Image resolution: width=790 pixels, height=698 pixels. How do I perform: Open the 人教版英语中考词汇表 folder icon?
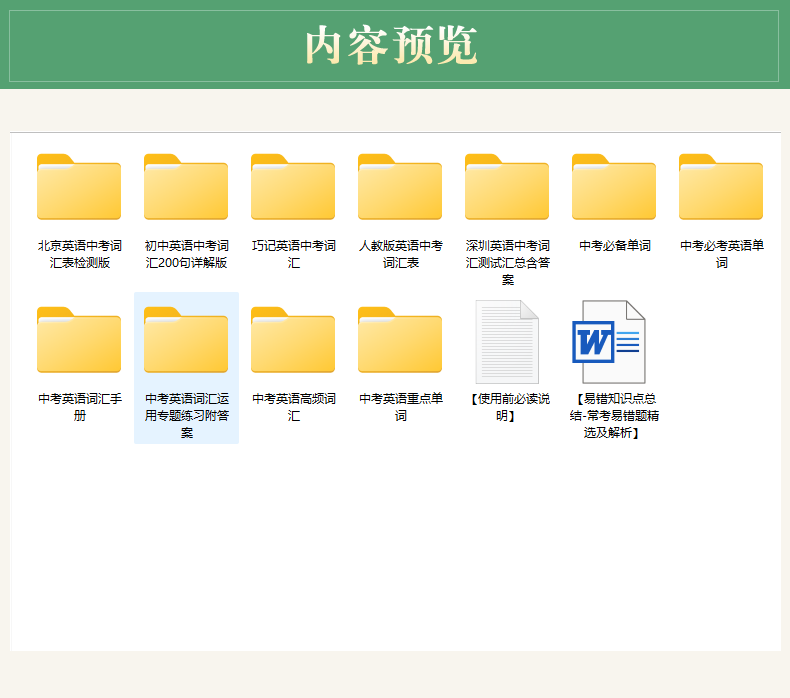(400, 187)
